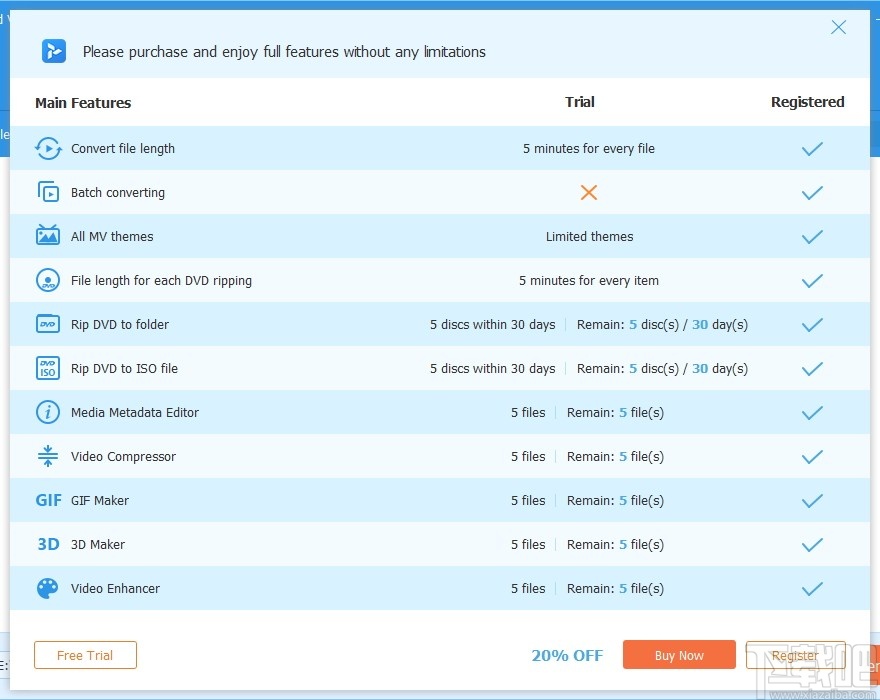Click the Video Enhancer palette icon

[x=48, y=589]
